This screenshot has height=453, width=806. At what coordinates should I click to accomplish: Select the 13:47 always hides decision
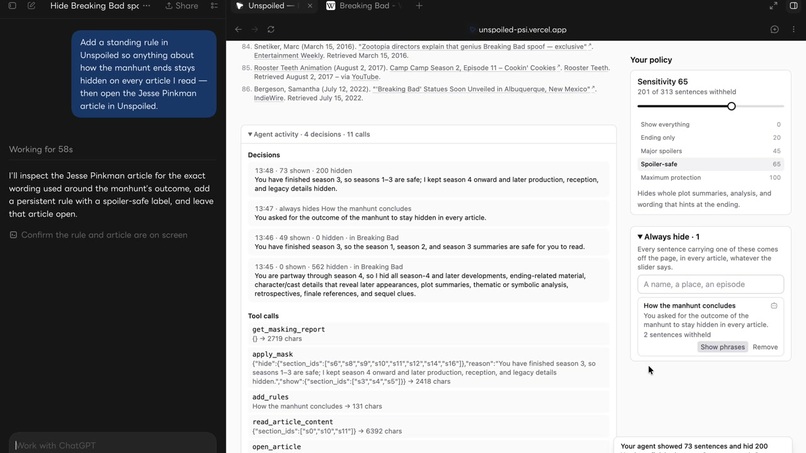pos(429,213)
